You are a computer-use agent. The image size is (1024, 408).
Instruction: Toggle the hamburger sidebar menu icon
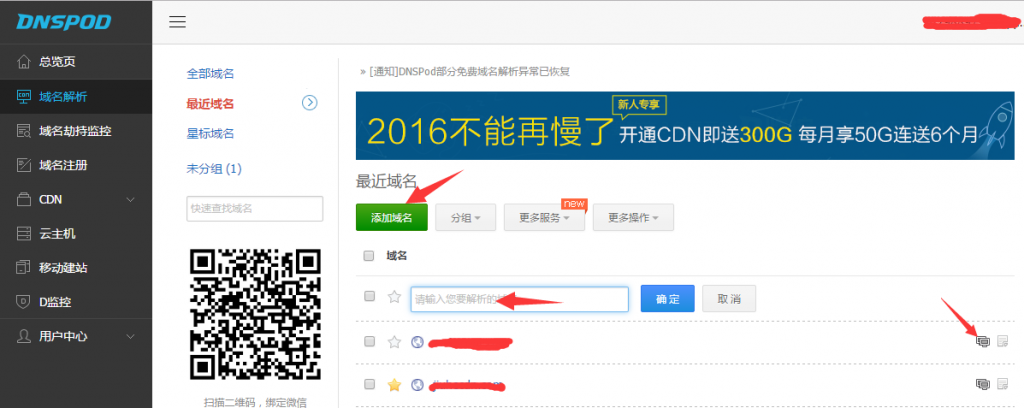tap(178, 22)
